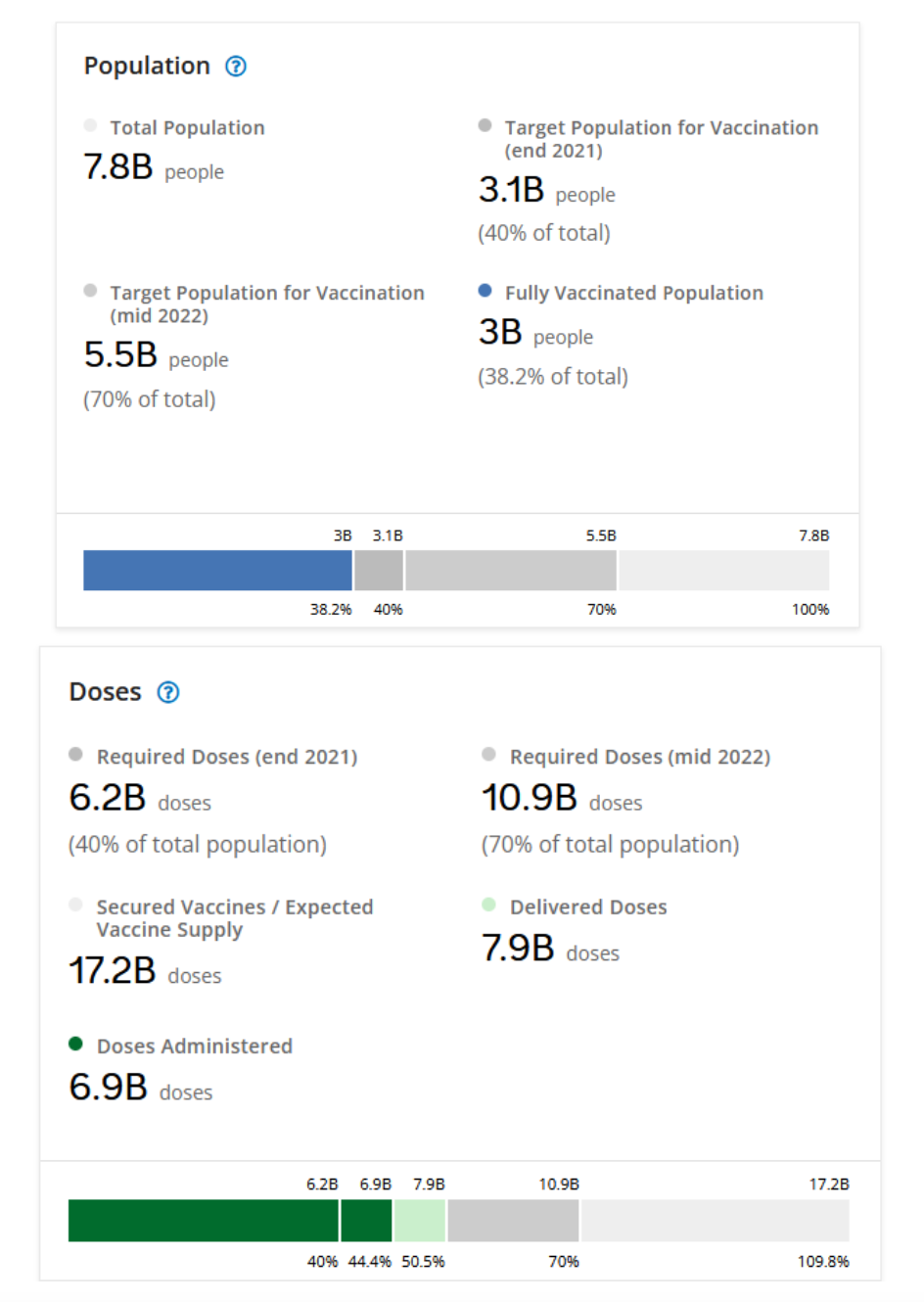This screenshot has height=1302, width=924.
Task: Select the light green delivered doses bar segment
Action: [419, 1221]
